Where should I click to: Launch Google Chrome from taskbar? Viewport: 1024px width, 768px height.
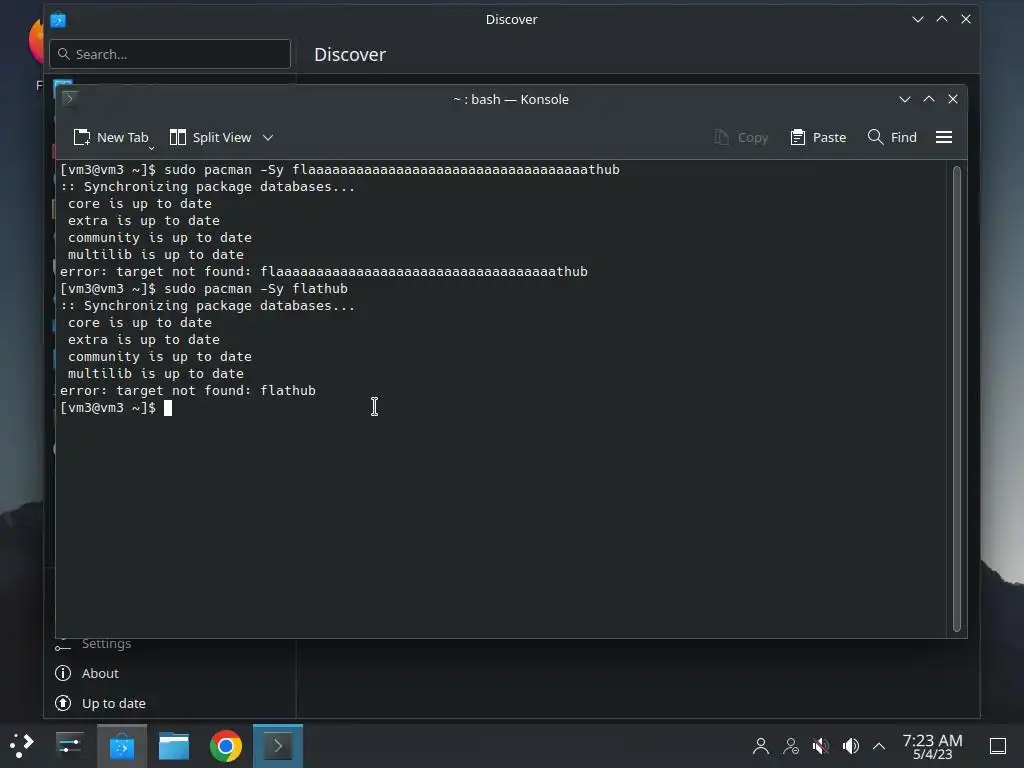(x=225, y=746)
